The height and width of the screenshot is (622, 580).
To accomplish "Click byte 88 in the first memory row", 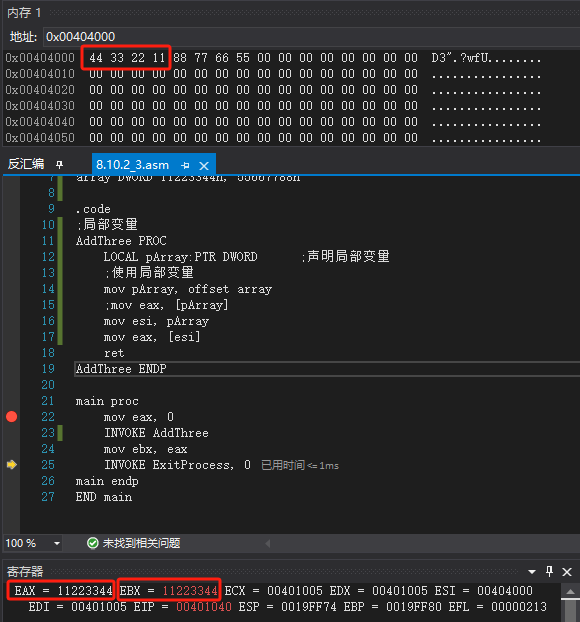I will [x=180, y=58].
